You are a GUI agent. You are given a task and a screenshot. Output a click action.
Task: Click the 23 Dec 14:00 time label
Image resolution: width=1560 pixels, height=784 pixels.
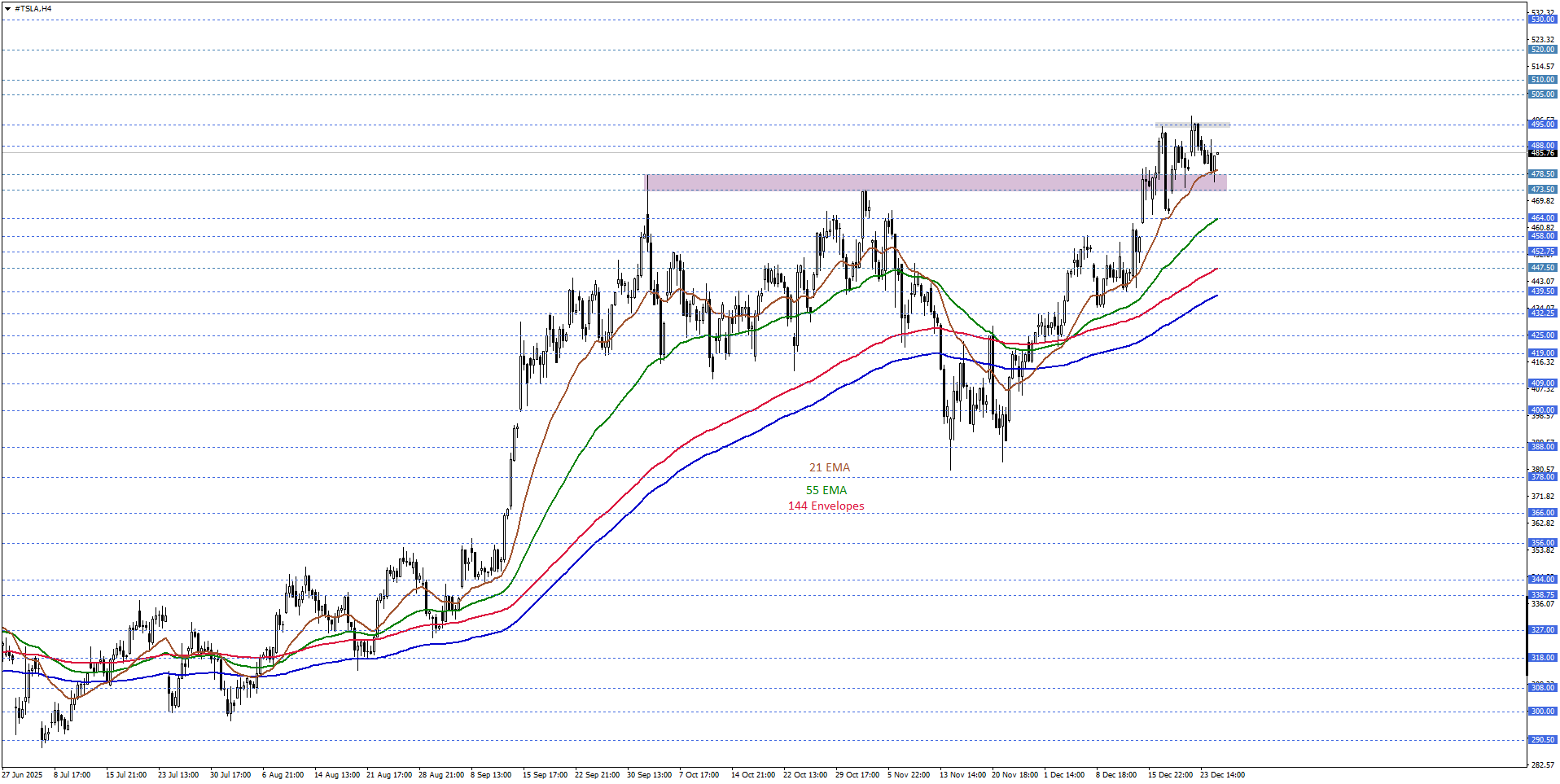point(1222,775)
